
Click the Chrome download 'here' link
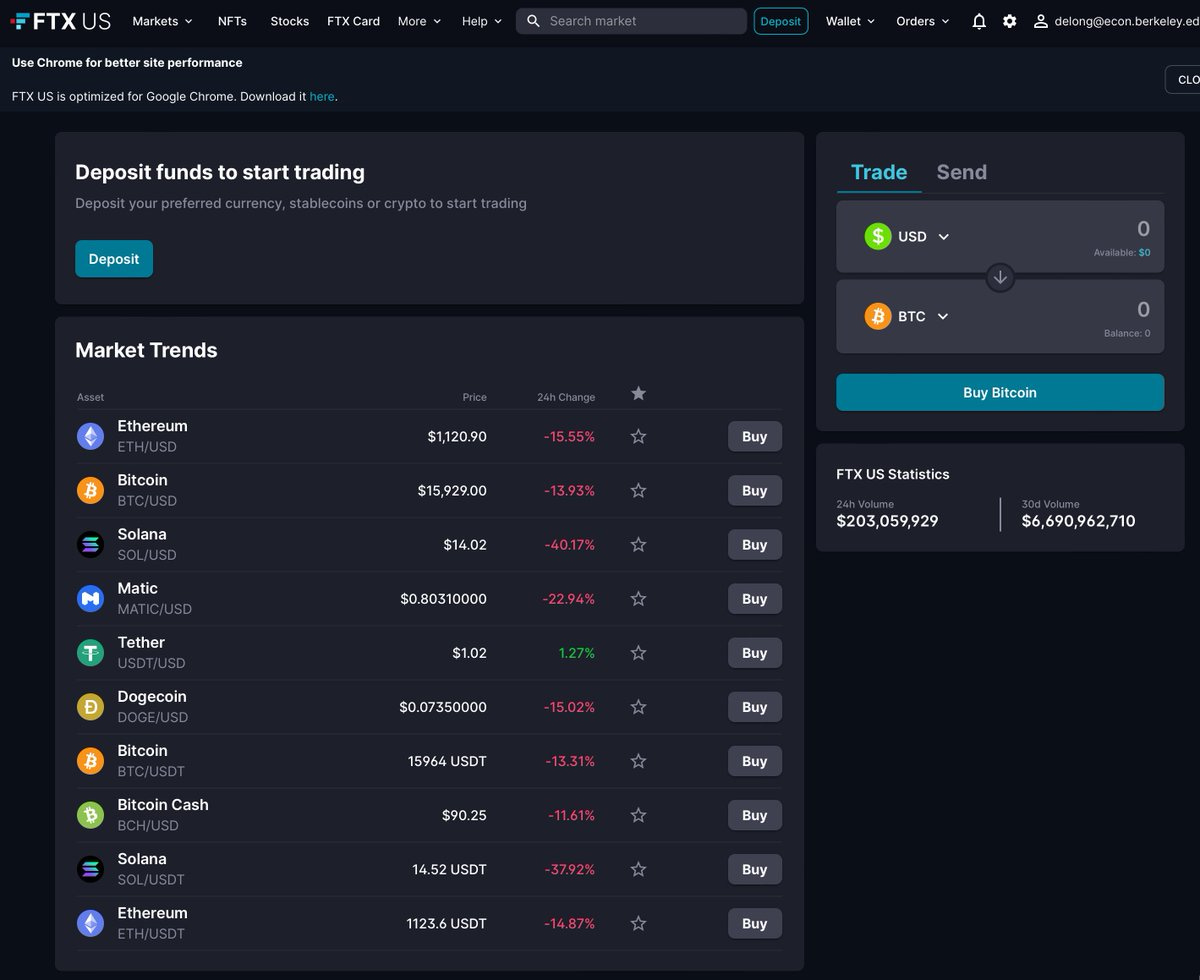pyautogui.click(x=322, y=97)
